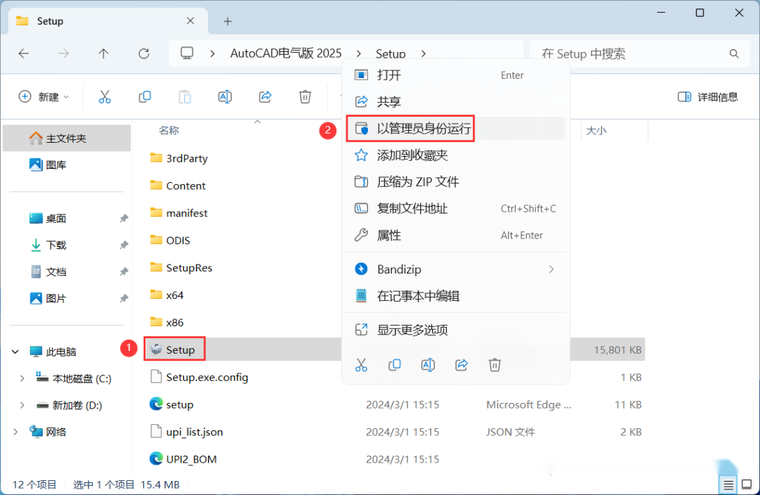Click the copy icon in the toolbar

click(145, 97)
